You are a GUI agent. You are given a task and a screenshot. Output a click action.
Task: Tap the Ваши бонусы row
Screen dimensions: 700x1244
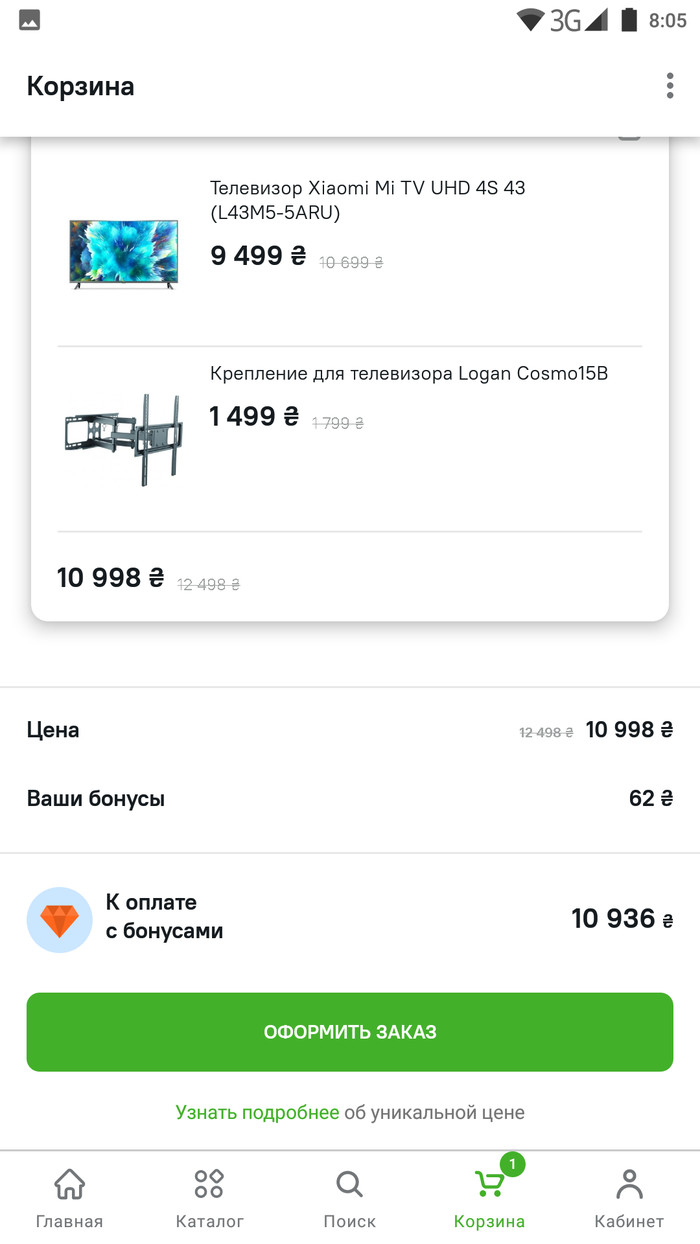click(x=349, y=798)
